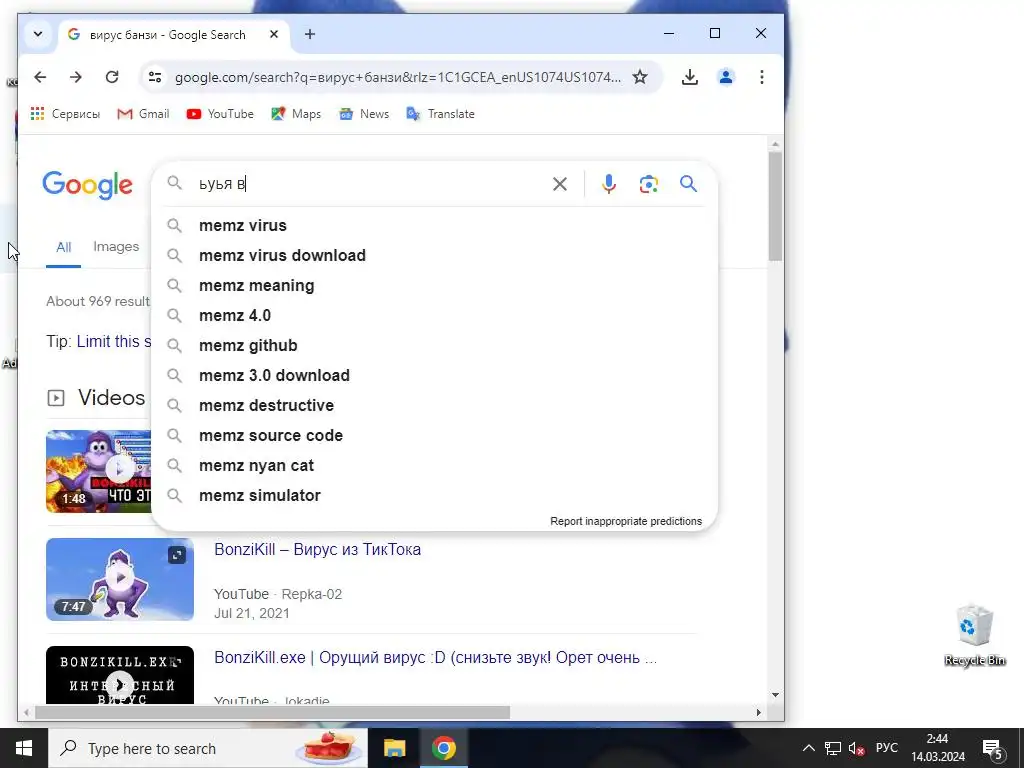
Task: Click into the Google search text field
Action: 369,184
